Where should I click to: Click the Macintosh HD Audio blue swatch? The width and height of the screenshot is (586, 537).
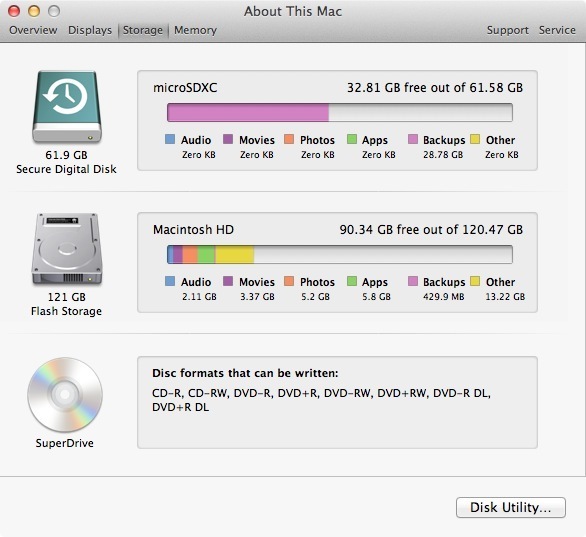pyautogui.click(x=170, y=281)
